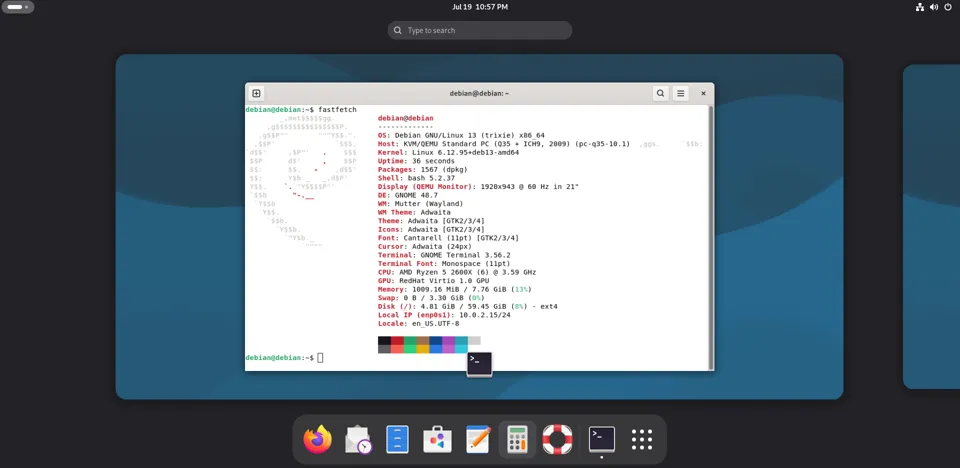Viewport: 960px width, 468px height.
Task: Open the Terminal search button
Action: point(660,93)
